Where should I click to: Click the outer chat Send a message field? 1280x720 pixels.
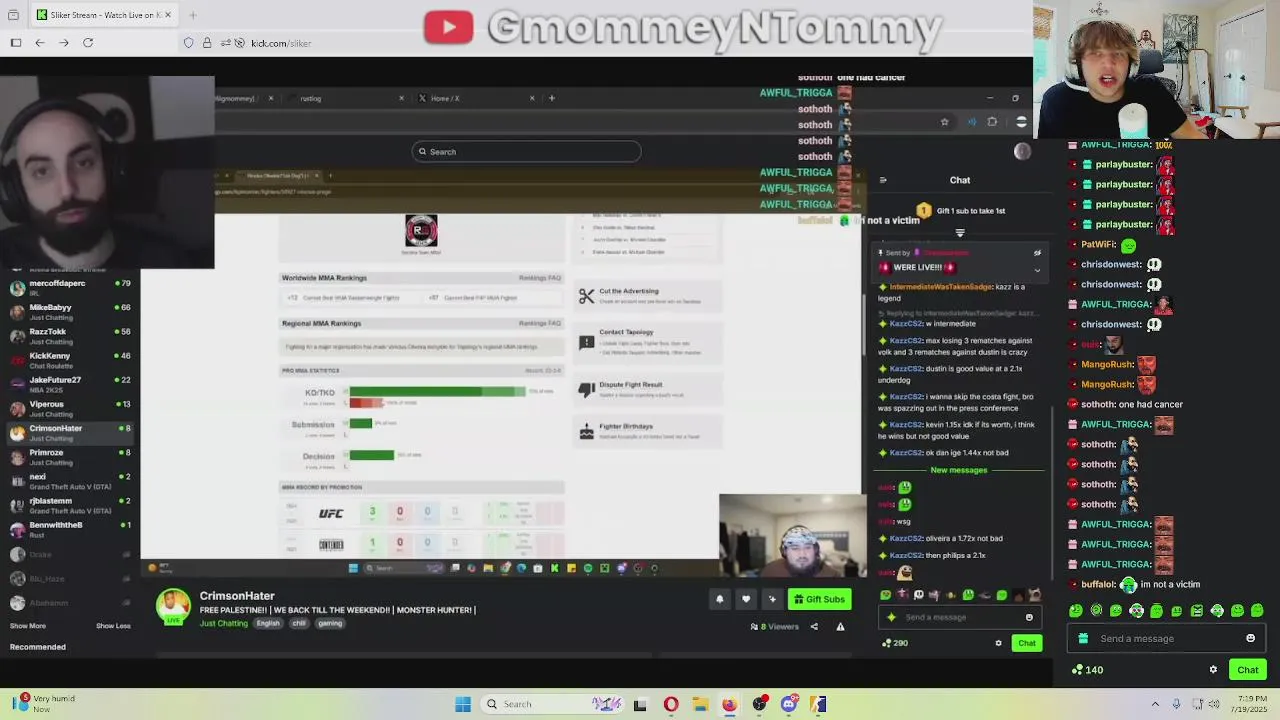tap(1166, 638)
